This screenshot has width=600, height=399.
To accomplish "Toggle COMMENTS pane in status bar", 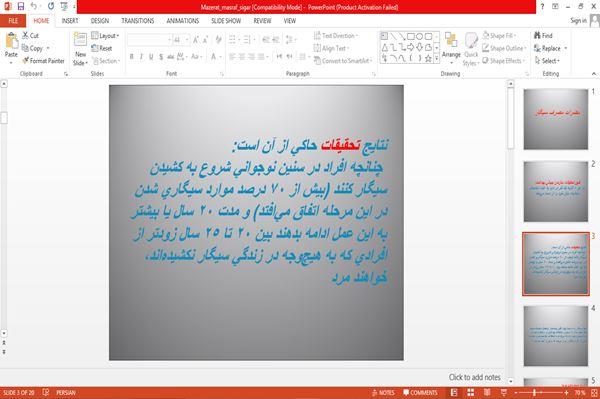I will point(420,392).
